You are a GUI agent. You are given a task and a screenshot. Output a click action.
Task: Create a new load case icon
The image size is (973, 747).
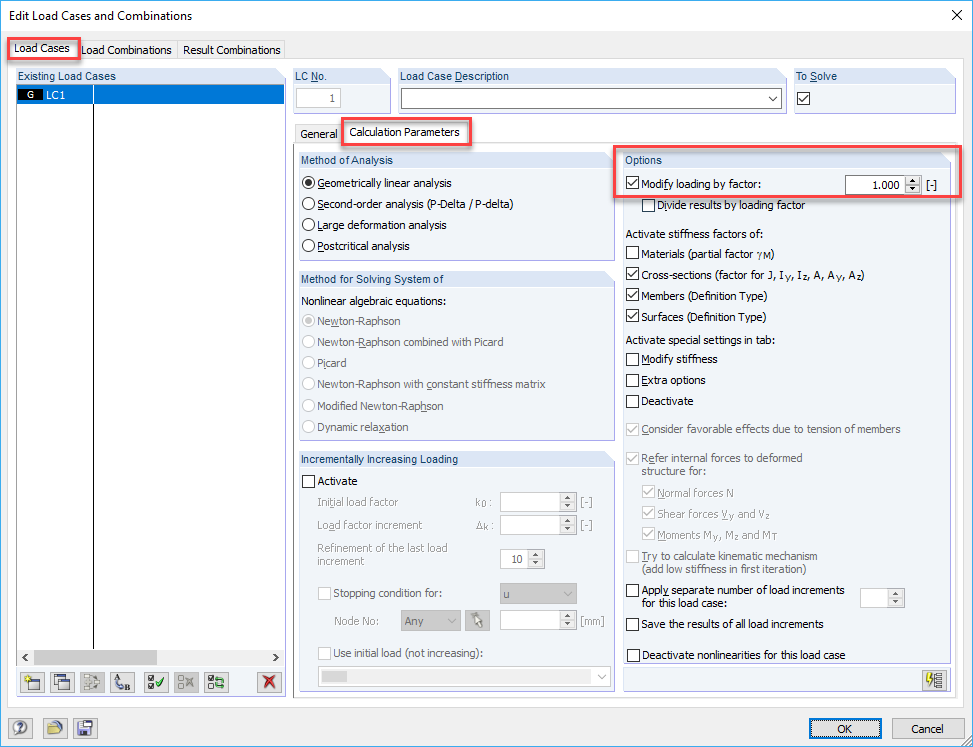(x=31, y=682)
